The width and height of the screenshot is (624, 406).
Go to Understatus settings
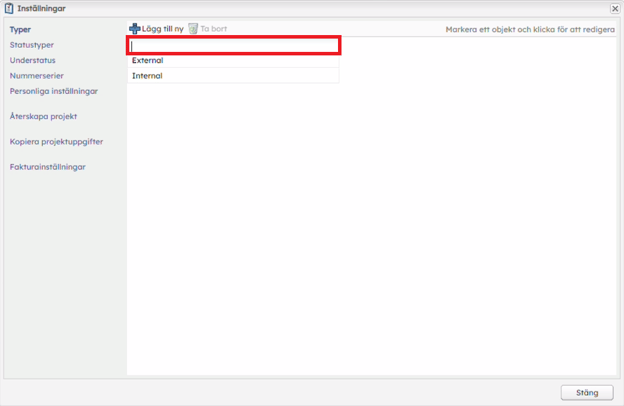click(32, 60)
